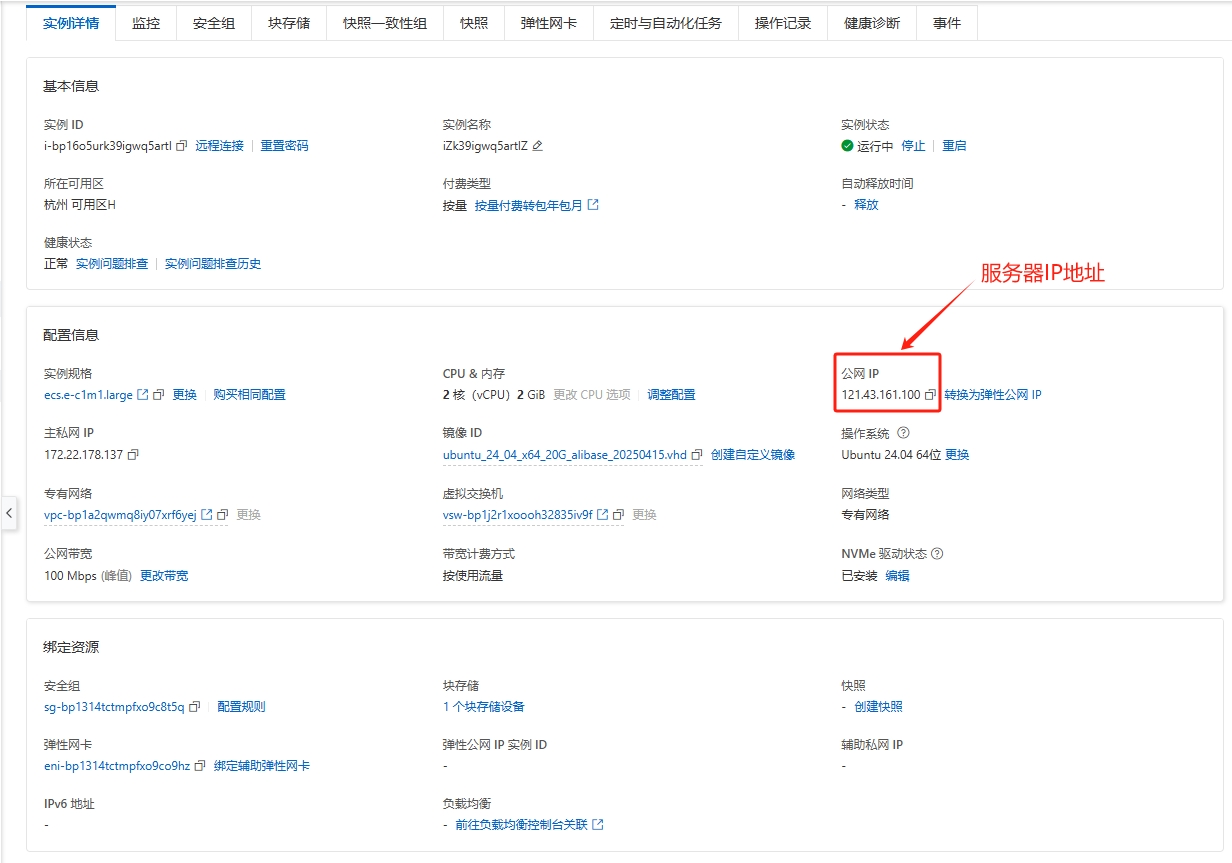
Task: Click 重置密码 to reset password
Action: point(284,146)
